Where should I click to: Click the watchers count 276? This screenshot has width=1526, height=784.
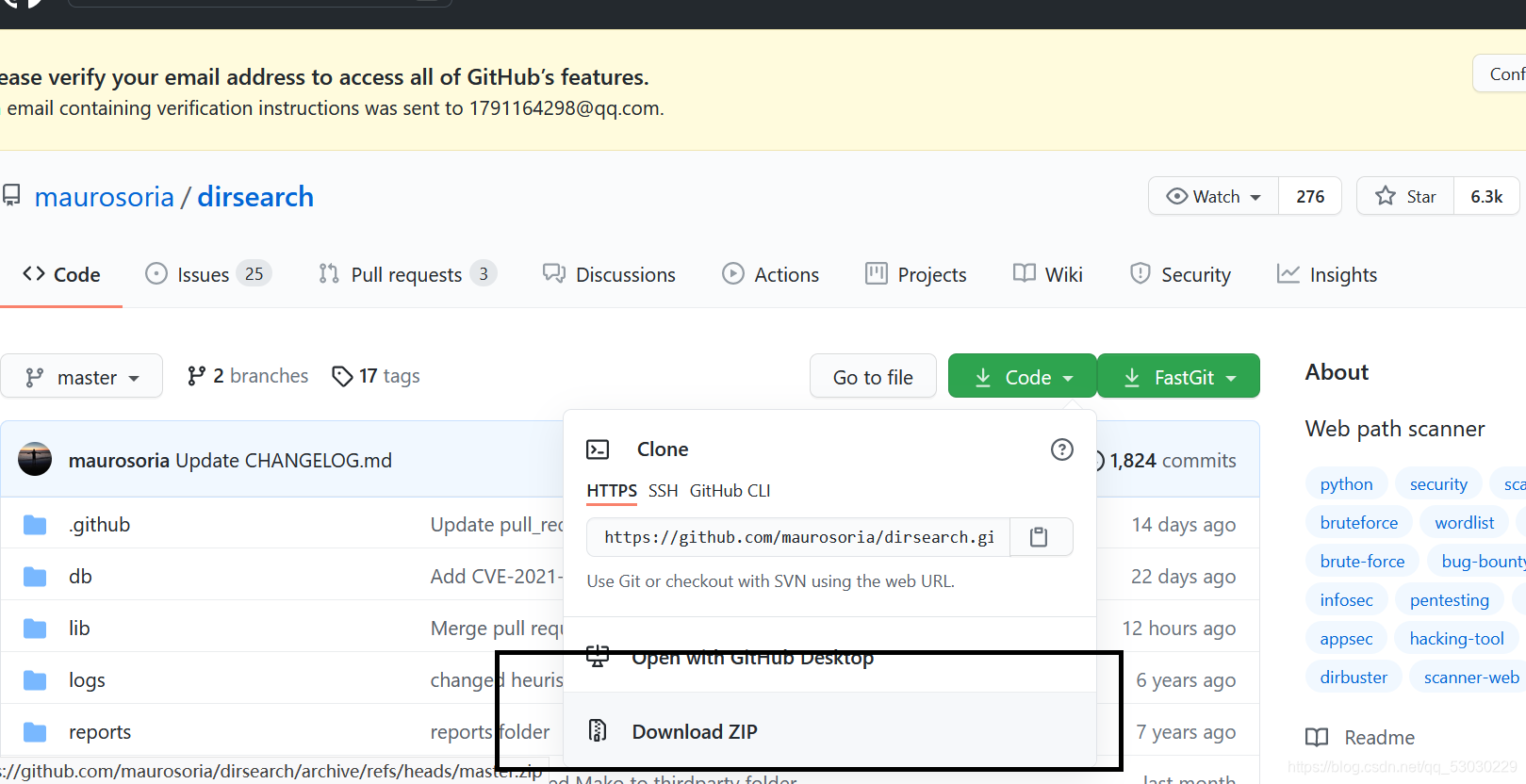coord(1310,196)
